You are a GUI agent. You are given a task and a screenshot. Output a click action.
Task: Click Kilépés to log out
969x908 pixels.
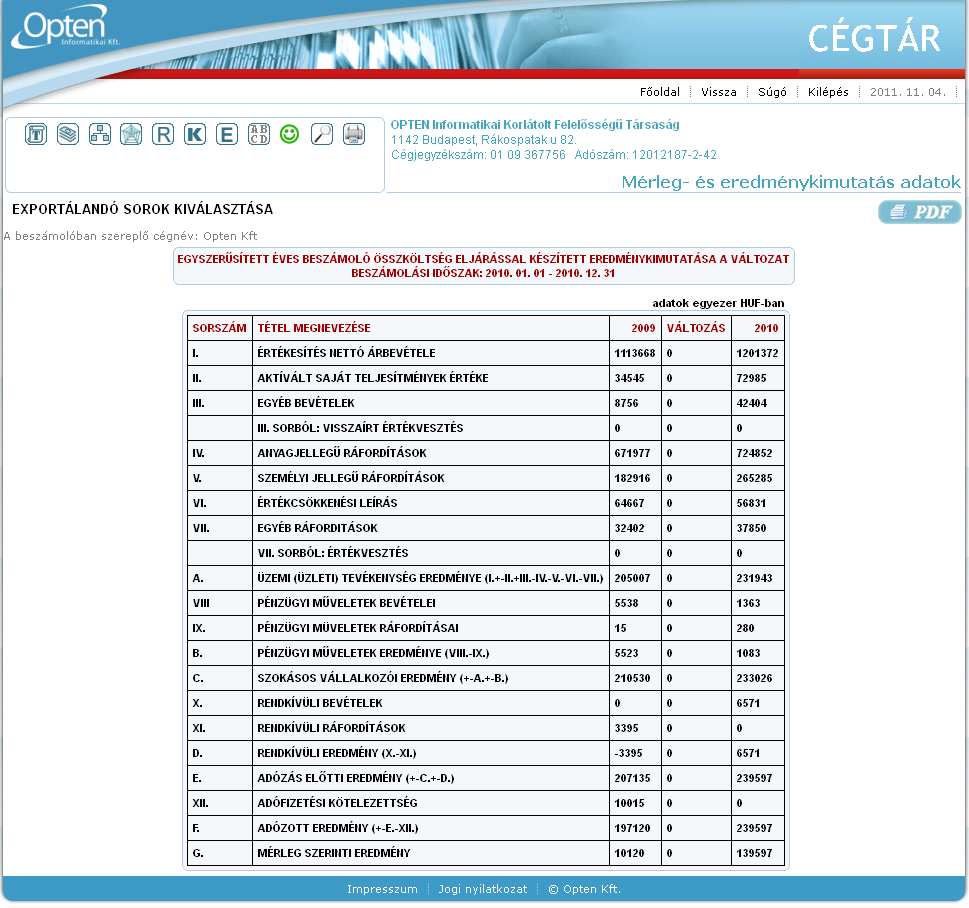click(828, 92)
